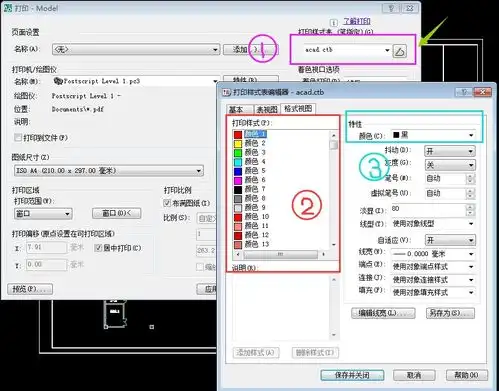Click 另存为 button
The height and width of the screenshot is (391, 499).
pyautogui.click(x=450, y=313)
